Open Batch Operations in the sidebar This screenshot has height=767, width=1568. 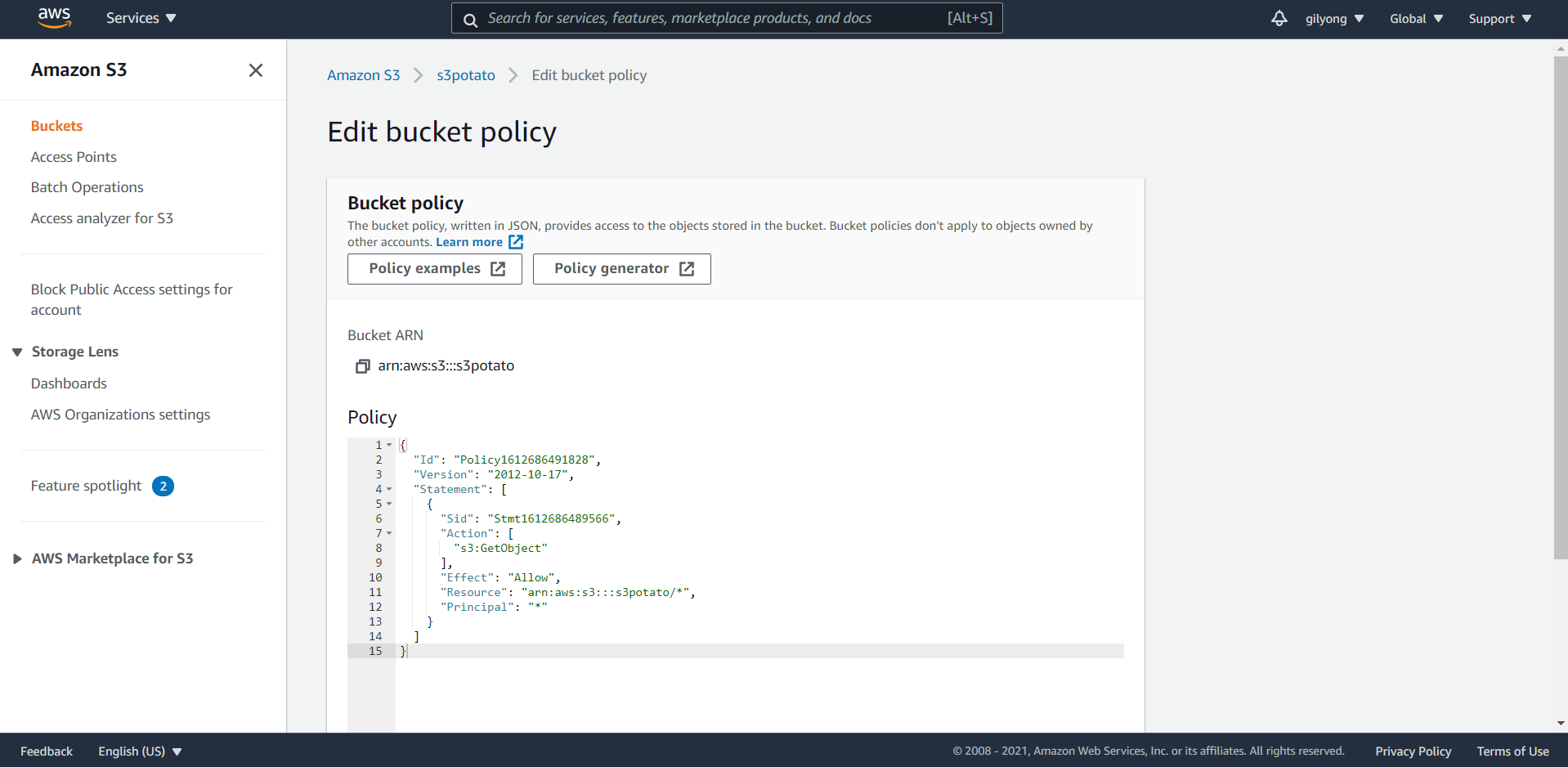(x=87, y=187)
